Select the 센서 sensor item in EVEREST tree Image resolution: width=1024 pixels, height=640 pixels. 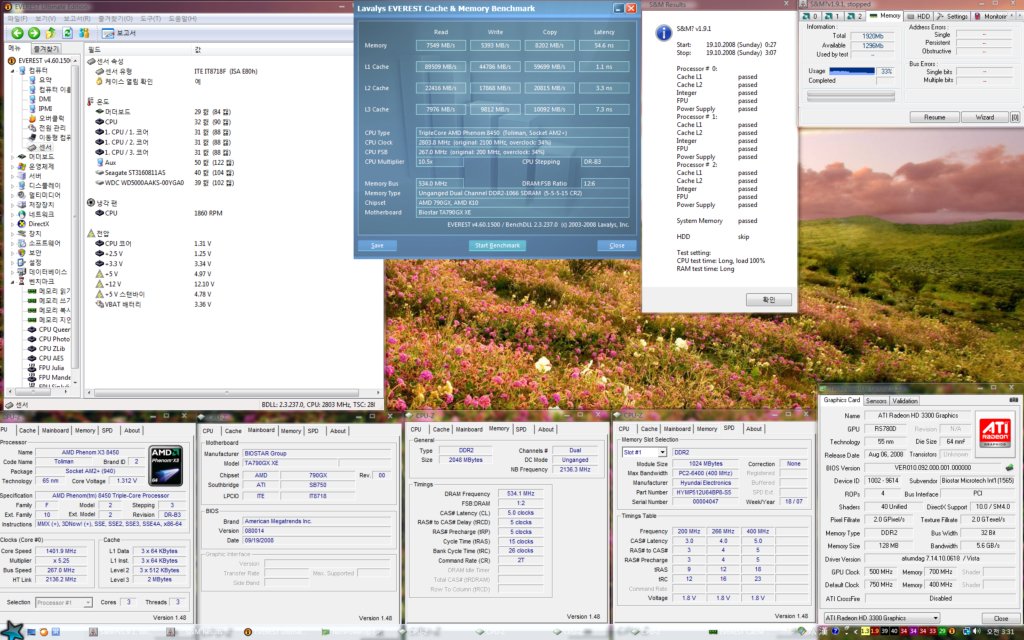[x=40, y=148]
